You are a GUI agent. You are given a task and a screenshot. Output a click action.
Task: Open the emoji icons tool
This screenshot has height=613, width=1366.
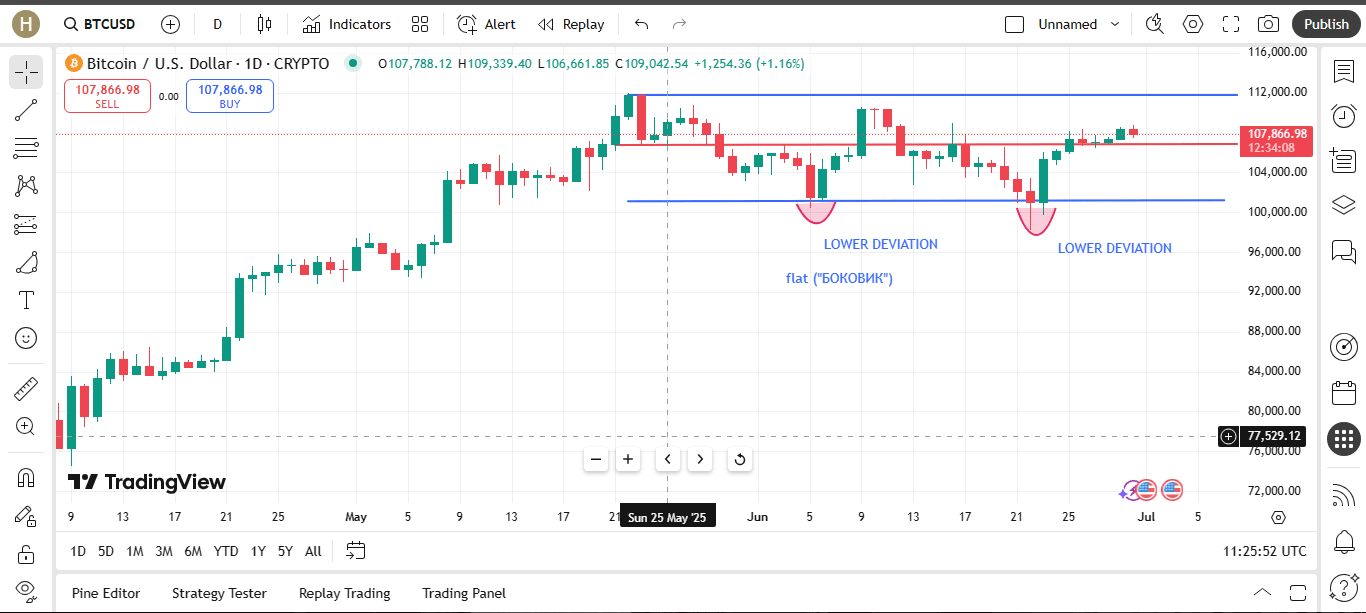26,338
